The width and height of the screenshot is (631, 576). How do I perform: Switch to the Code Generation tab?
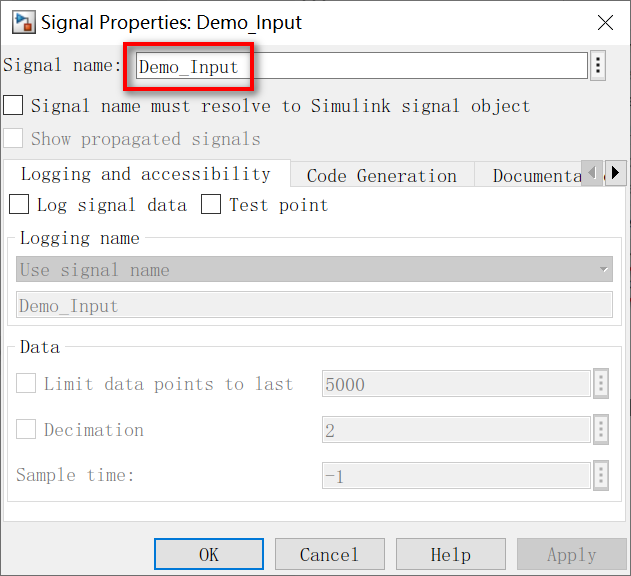coord(382,175)
